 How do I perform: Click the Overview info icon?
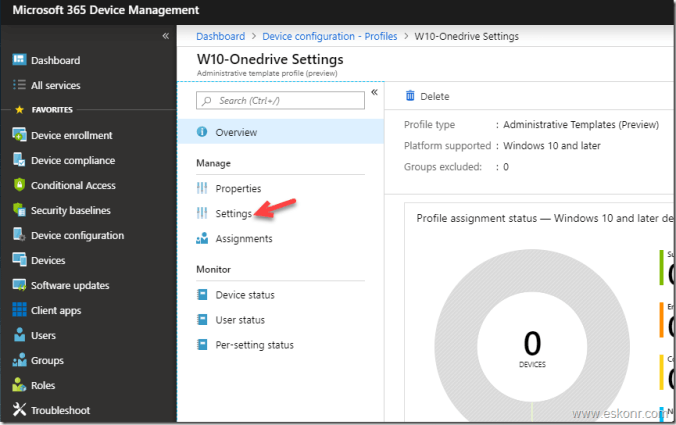click(202, 132)
